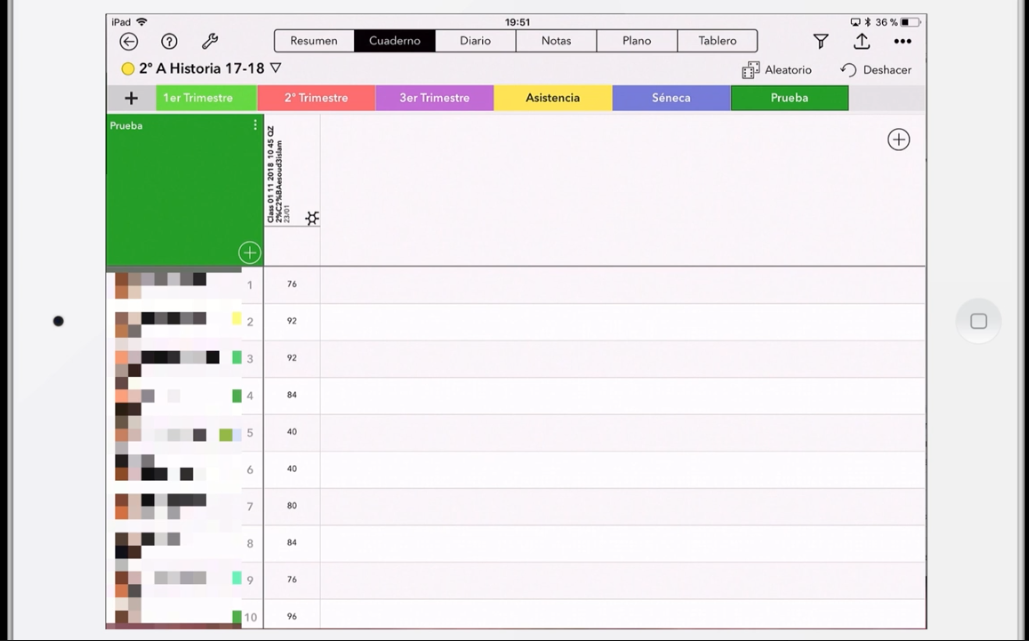Screen dimensions: 1029x641
Task: Tap the share export icon
Action: 861,41
